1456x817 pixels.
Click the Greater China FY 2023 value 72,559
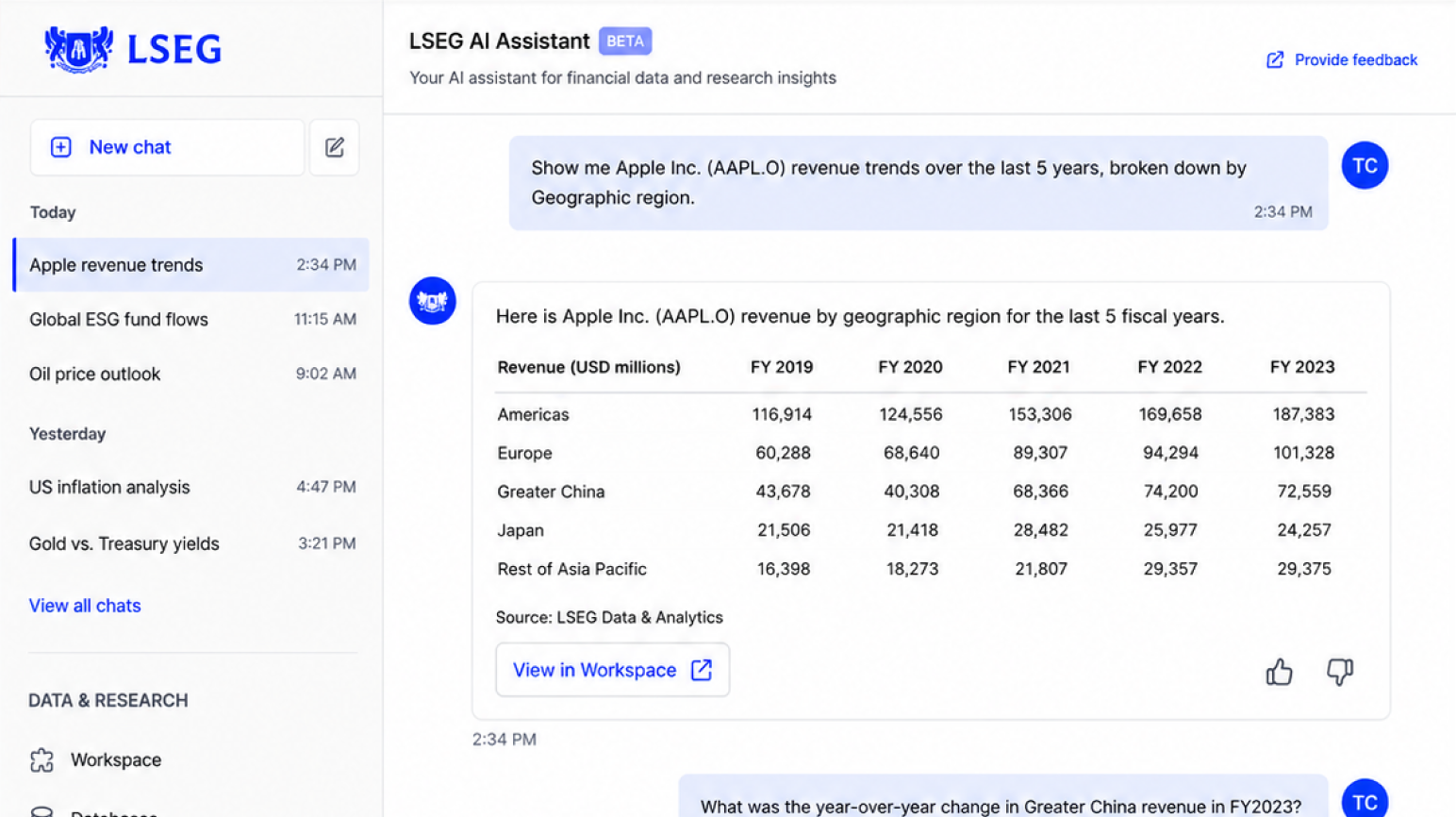[1304, 492]
